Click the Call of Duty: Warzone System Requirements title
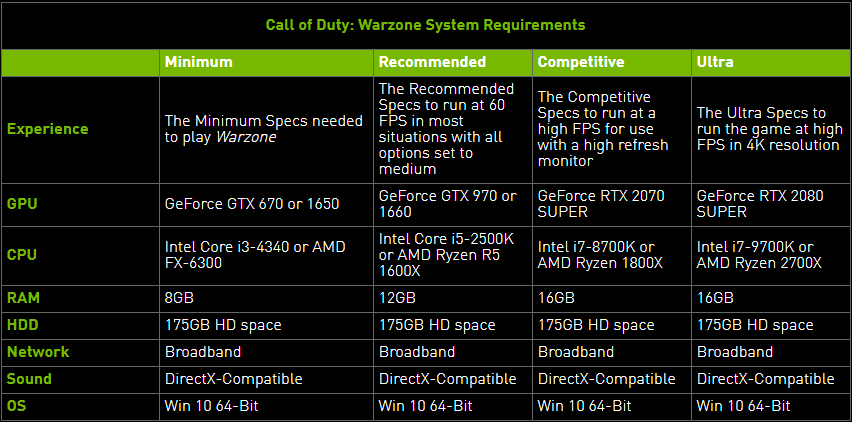Screen dimensions: 852x422 [x=425, y=24]
